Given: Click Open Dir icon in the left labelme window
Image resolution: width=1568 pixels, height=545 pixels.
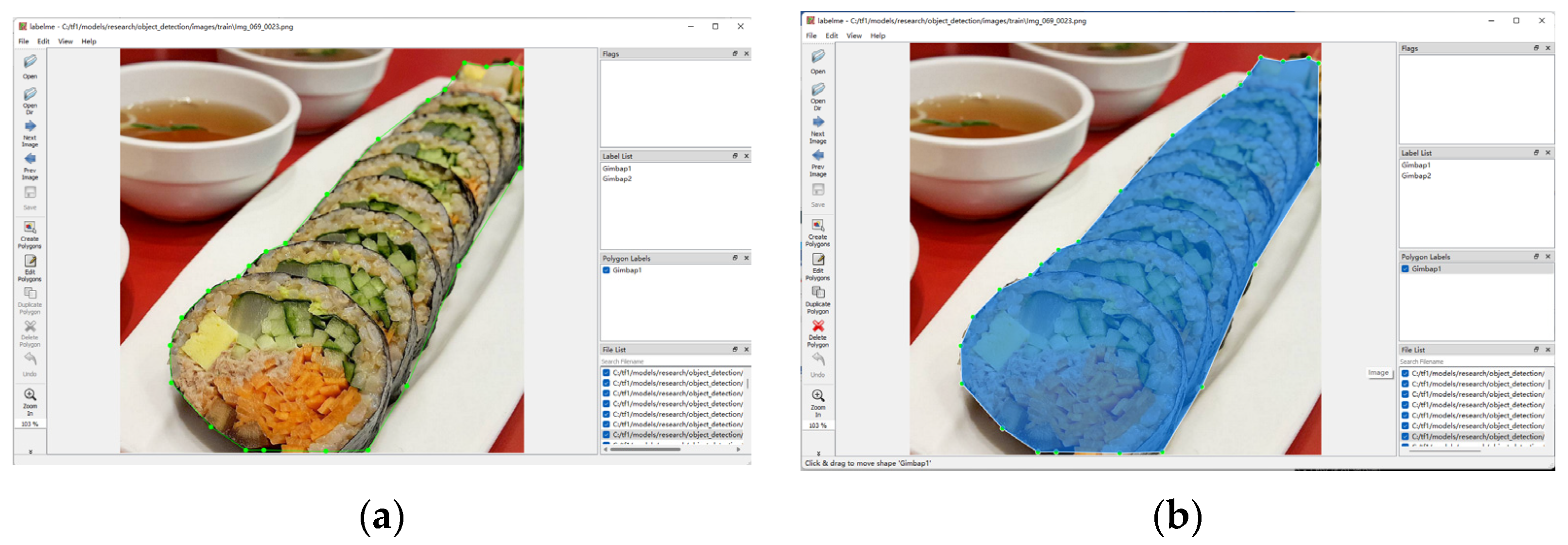Looking at the screenshot, I should [30, 94].
